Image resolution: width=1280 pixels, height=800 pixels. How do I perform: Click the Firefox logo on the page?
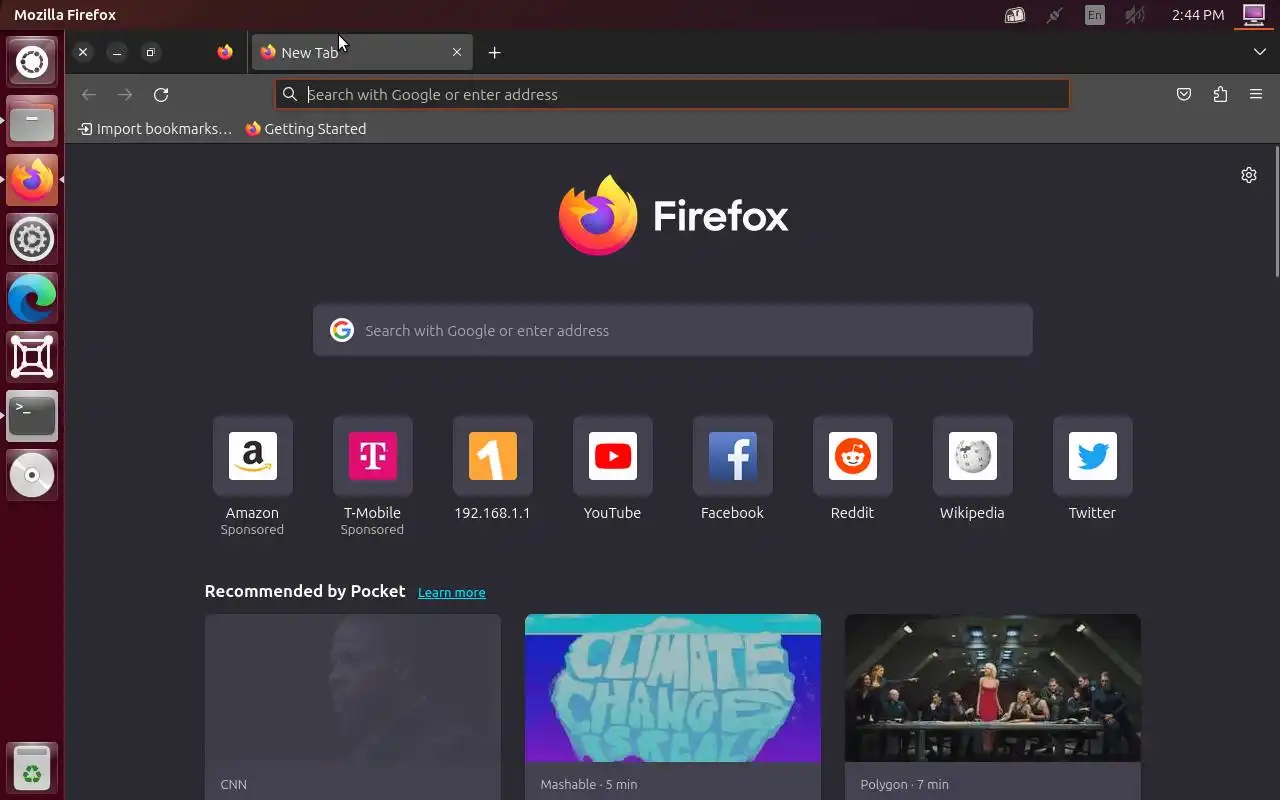pos(673,215)
